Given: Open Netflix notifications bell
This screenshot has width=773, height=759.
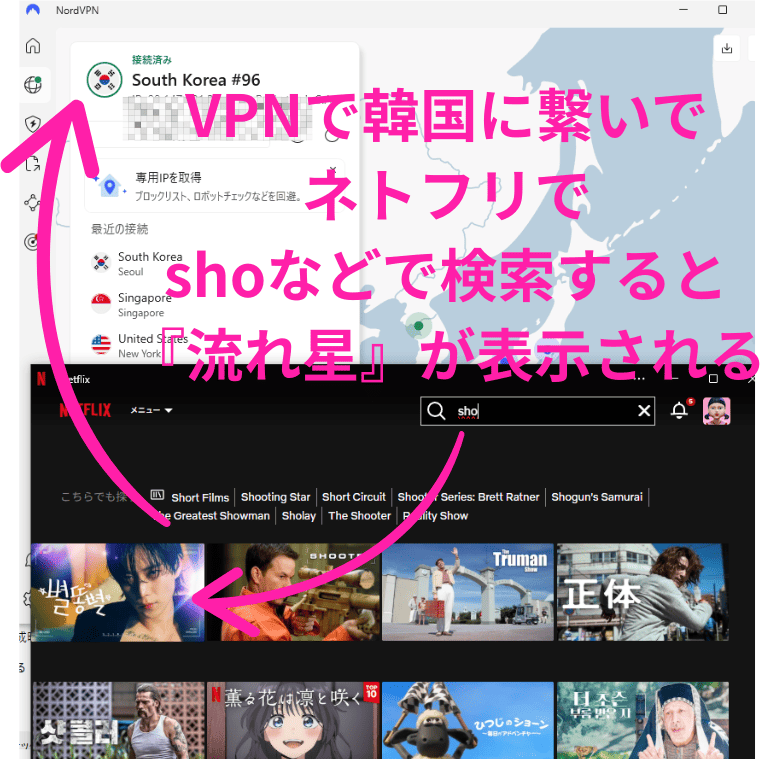Looking at the screenshot, I should (x=679, y=410).
